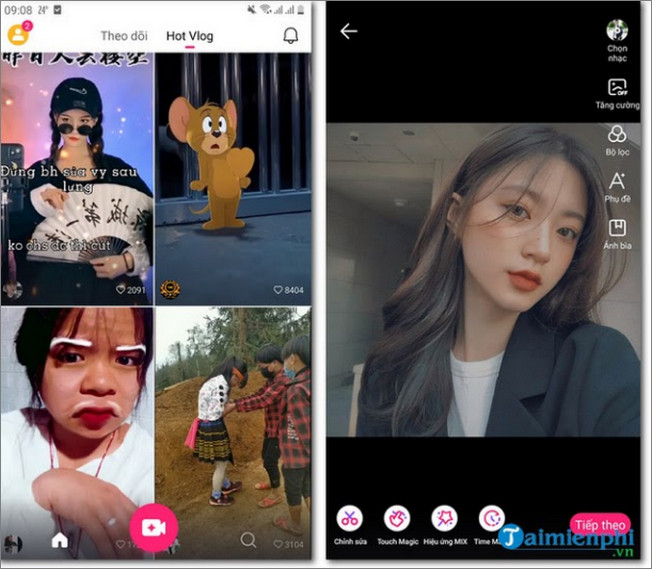Switch to the Theo dõi tab

127,36
